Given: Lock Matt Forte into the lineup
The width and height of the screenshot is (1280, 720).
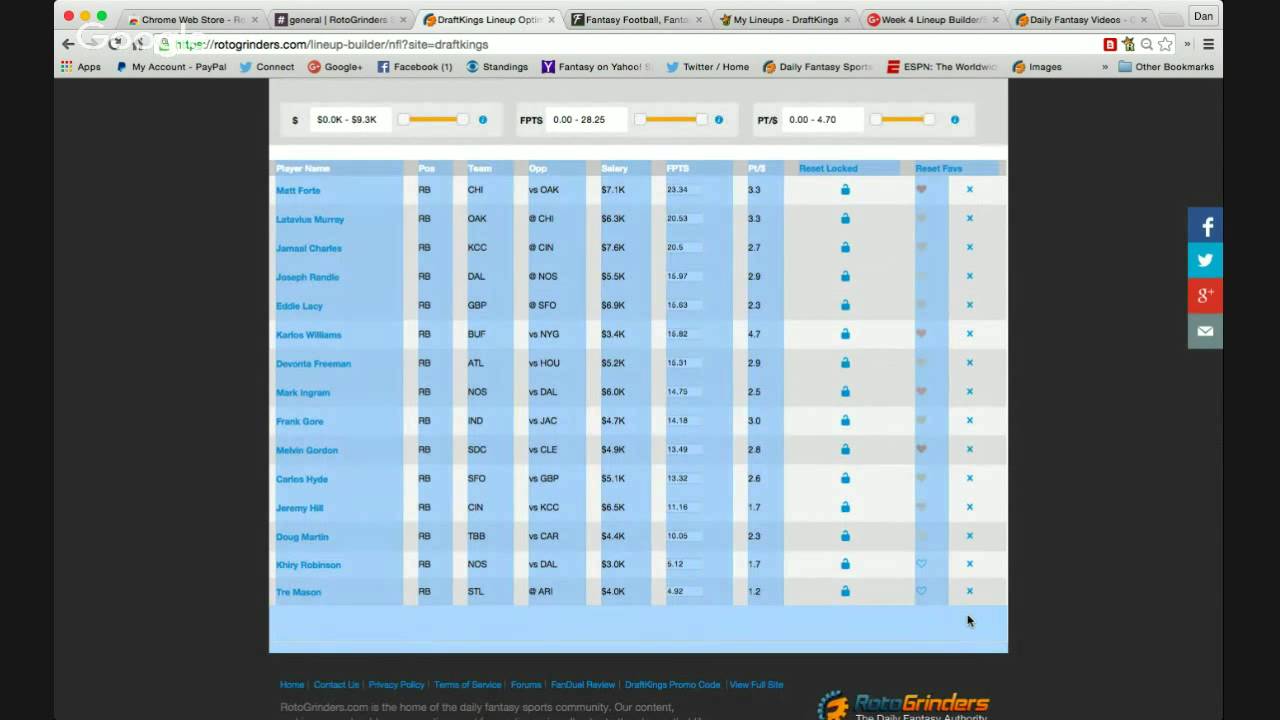Looking at the screenshot, I should click(845, 189).
